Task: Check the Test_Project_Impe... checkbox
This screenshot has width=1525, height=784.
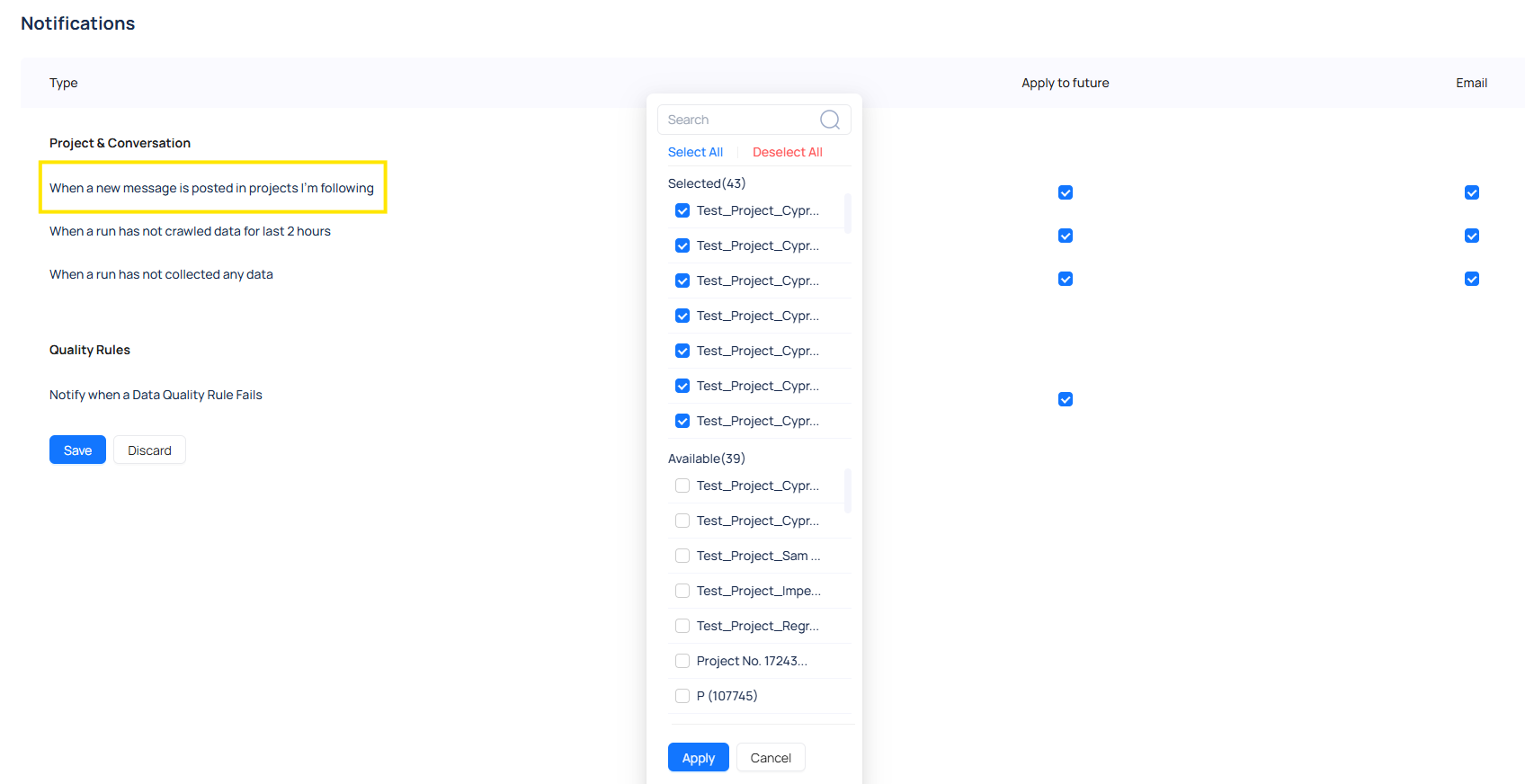Action: (x=682, y=591)
